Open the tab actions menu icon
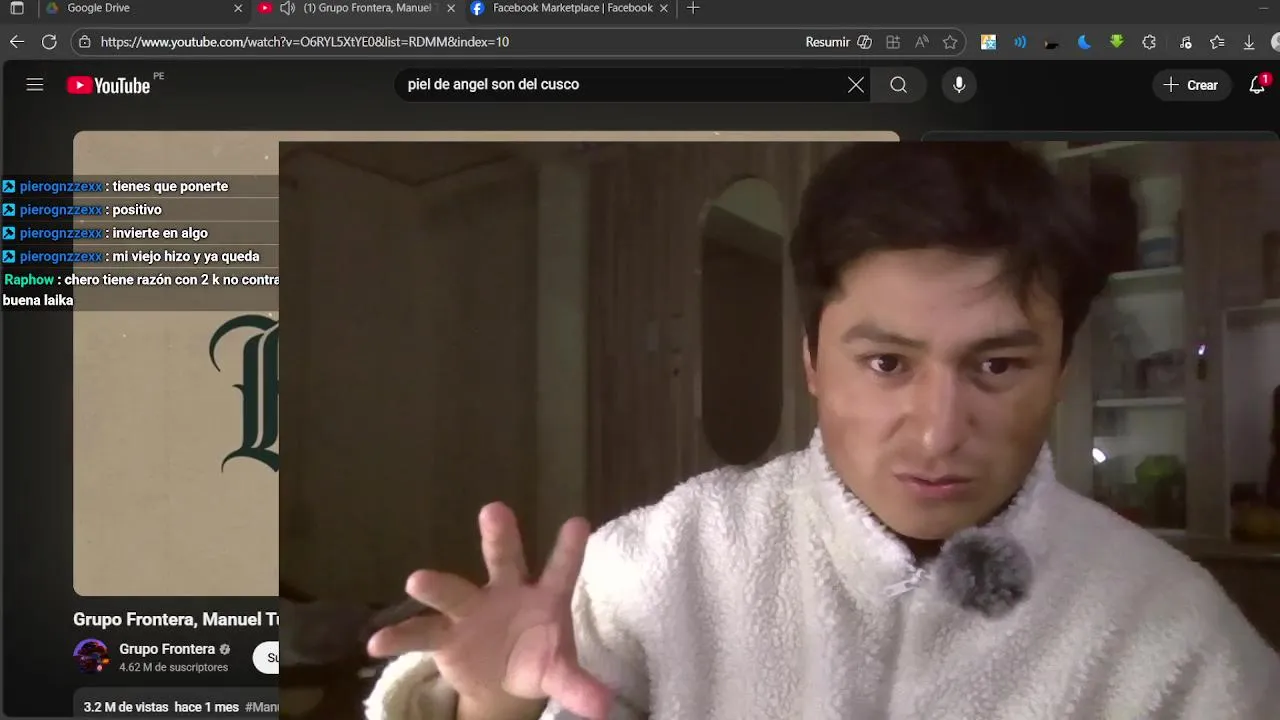The image size is (1280, 720). tap(17, 8)
